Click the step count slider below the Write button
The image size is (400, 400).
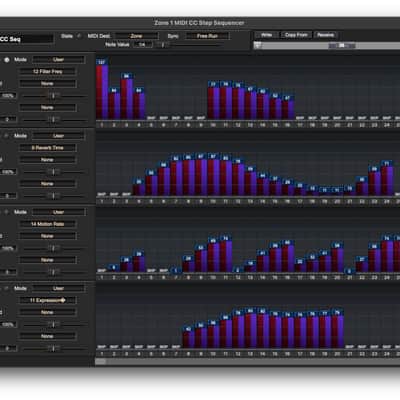pos(327,45)
